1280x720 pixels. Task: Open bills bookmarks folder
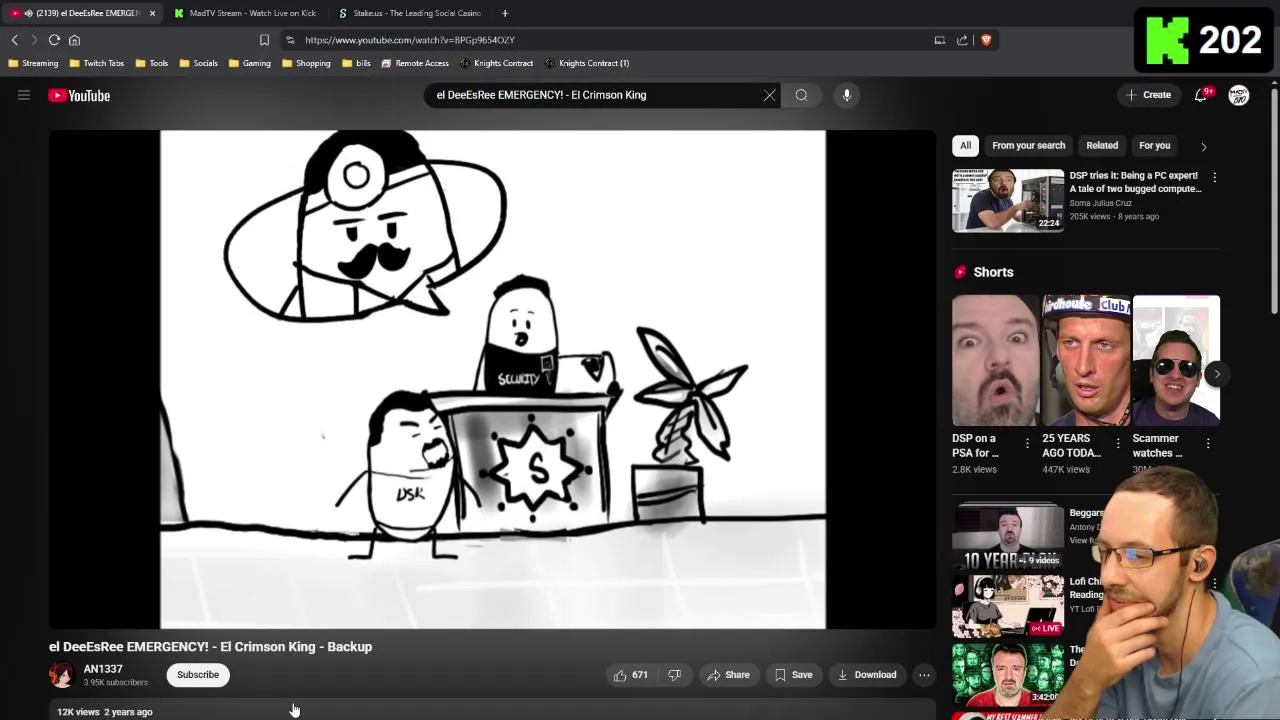click(355, 63)
